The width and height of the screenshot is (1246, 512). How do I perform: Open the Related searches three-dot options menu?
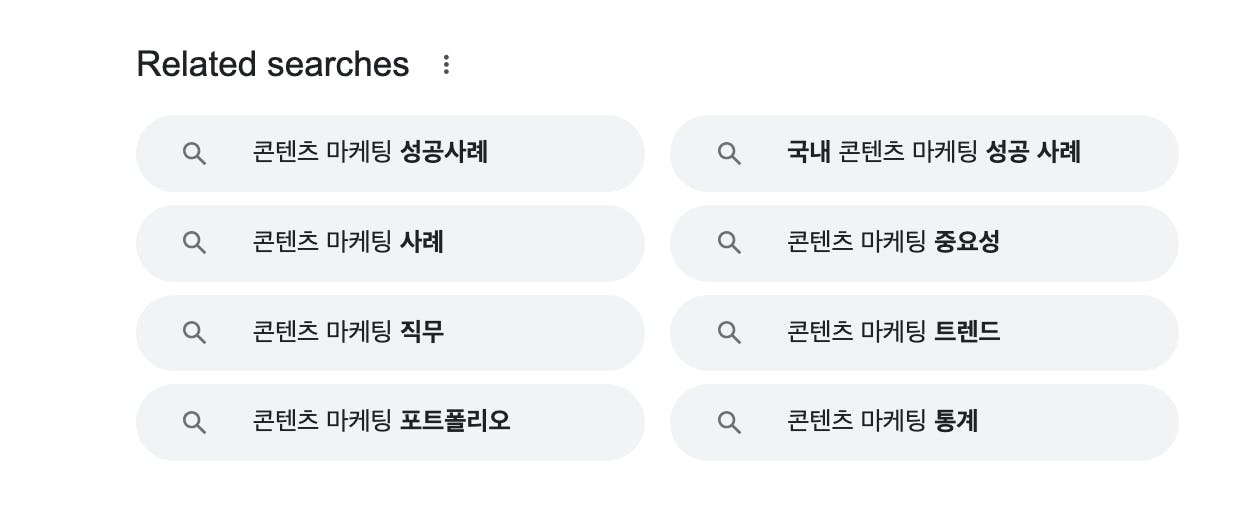(x=446, y=65)
